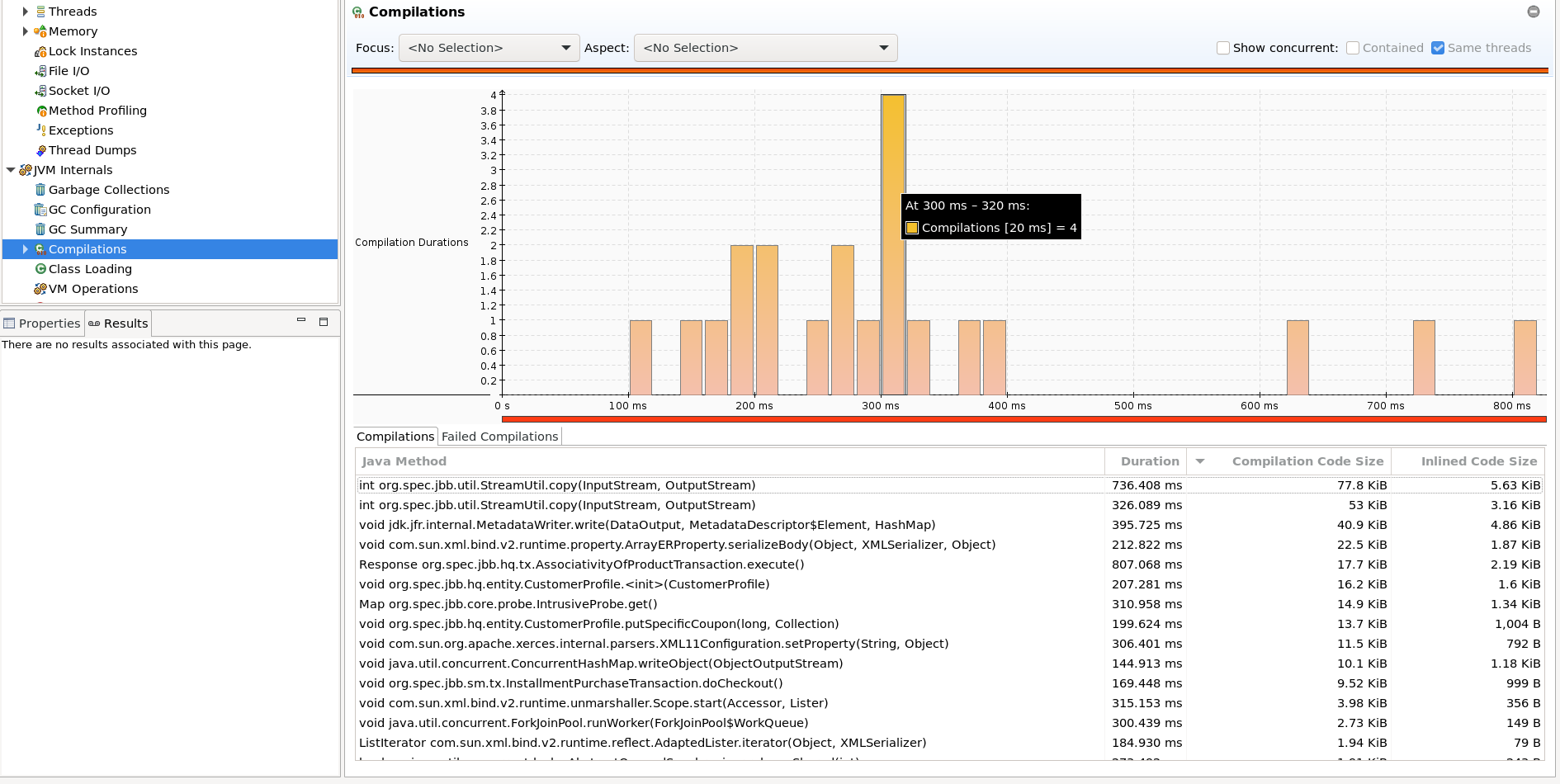Open the Results tab
Viewport: 1560px width, 784px height.
pyautogui.click(x=118, y=324)
